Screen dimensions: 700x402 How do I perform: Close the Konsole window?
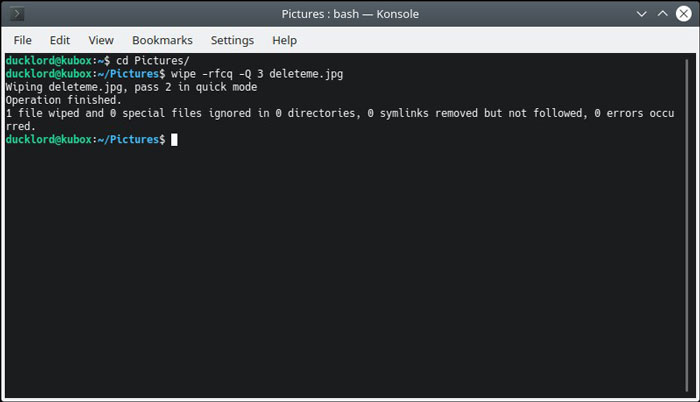coord(683,14)
